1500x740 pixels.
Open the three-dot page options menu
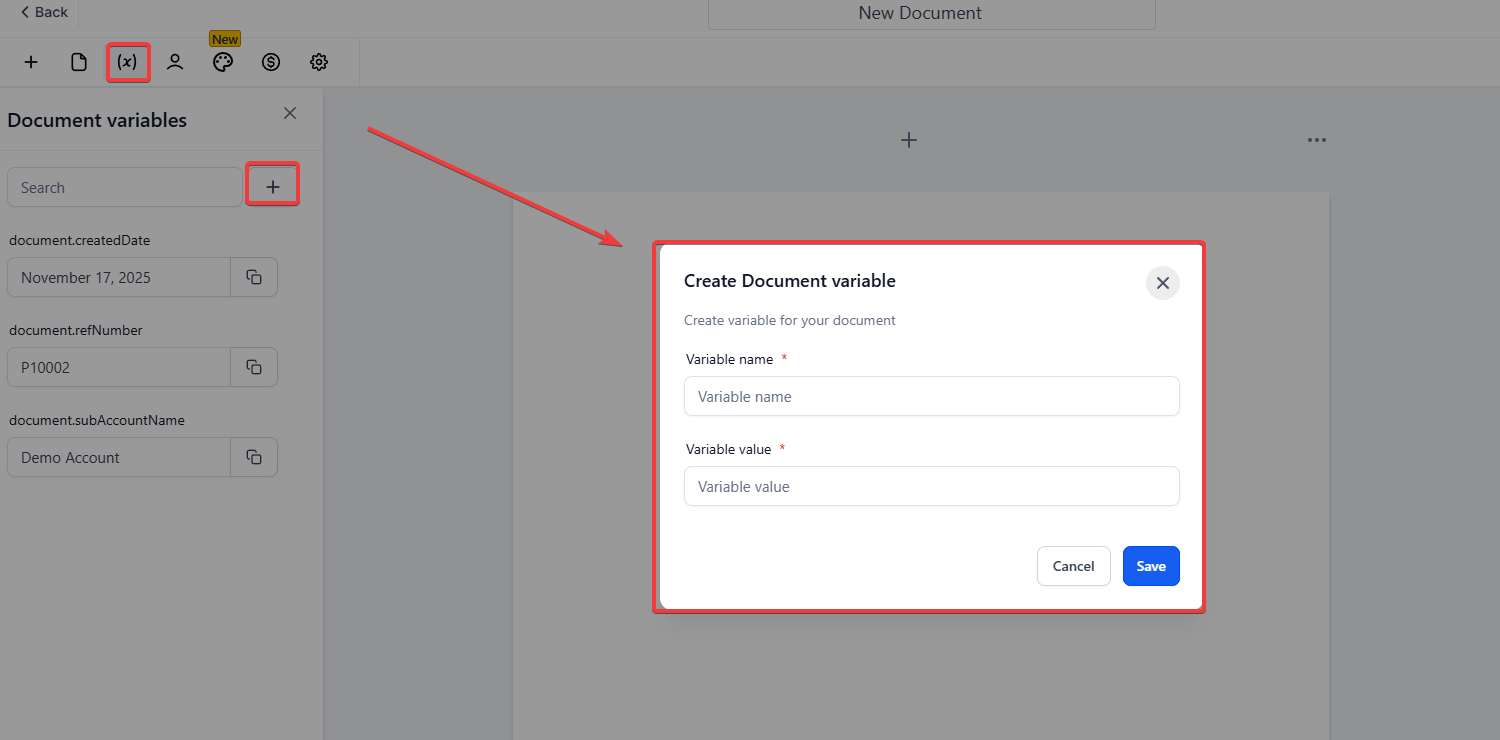[1316, 140]
